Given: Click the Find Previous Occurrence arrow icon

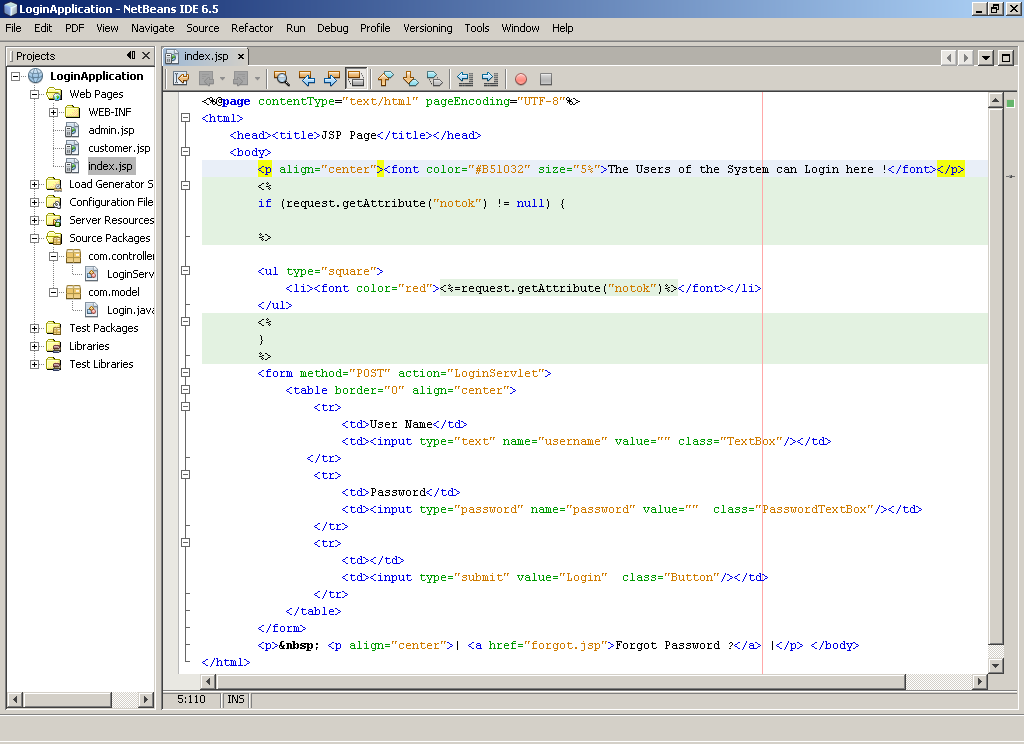Looking at the screenshot, I should click(307, 78).
